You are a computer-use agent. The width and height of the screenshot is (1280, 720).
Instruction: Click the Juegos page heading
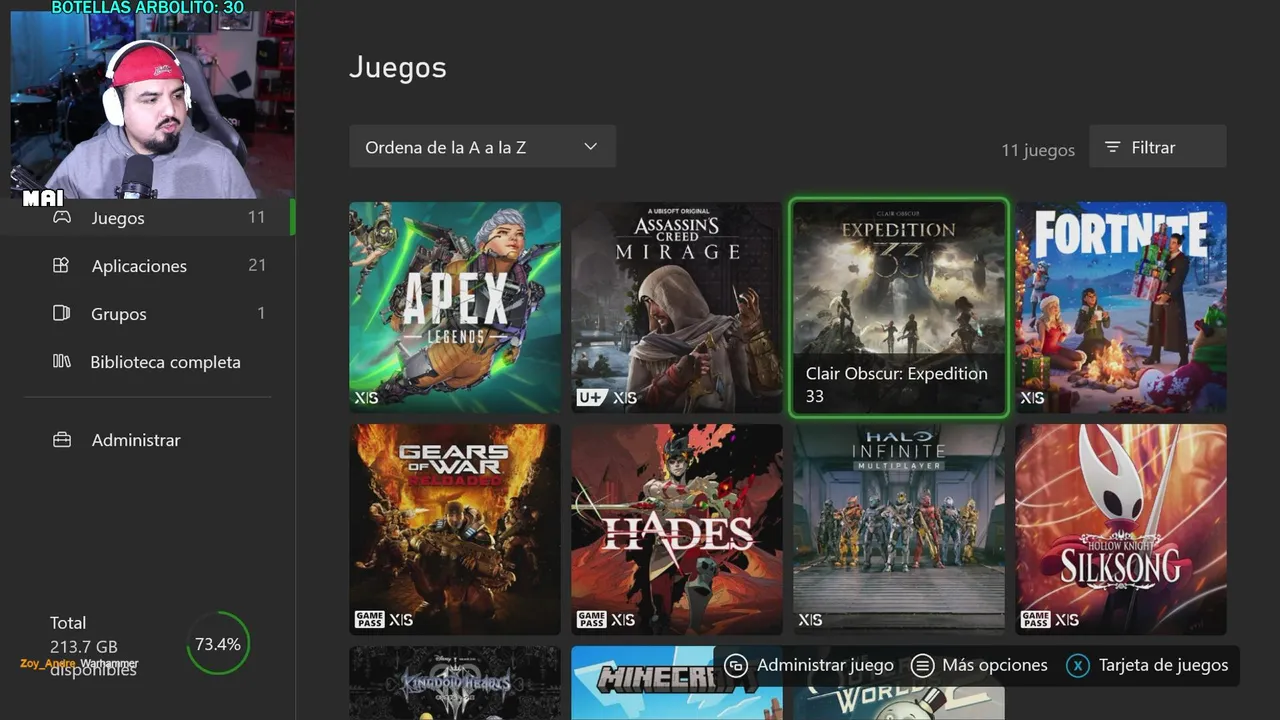(x=398, y=68)
